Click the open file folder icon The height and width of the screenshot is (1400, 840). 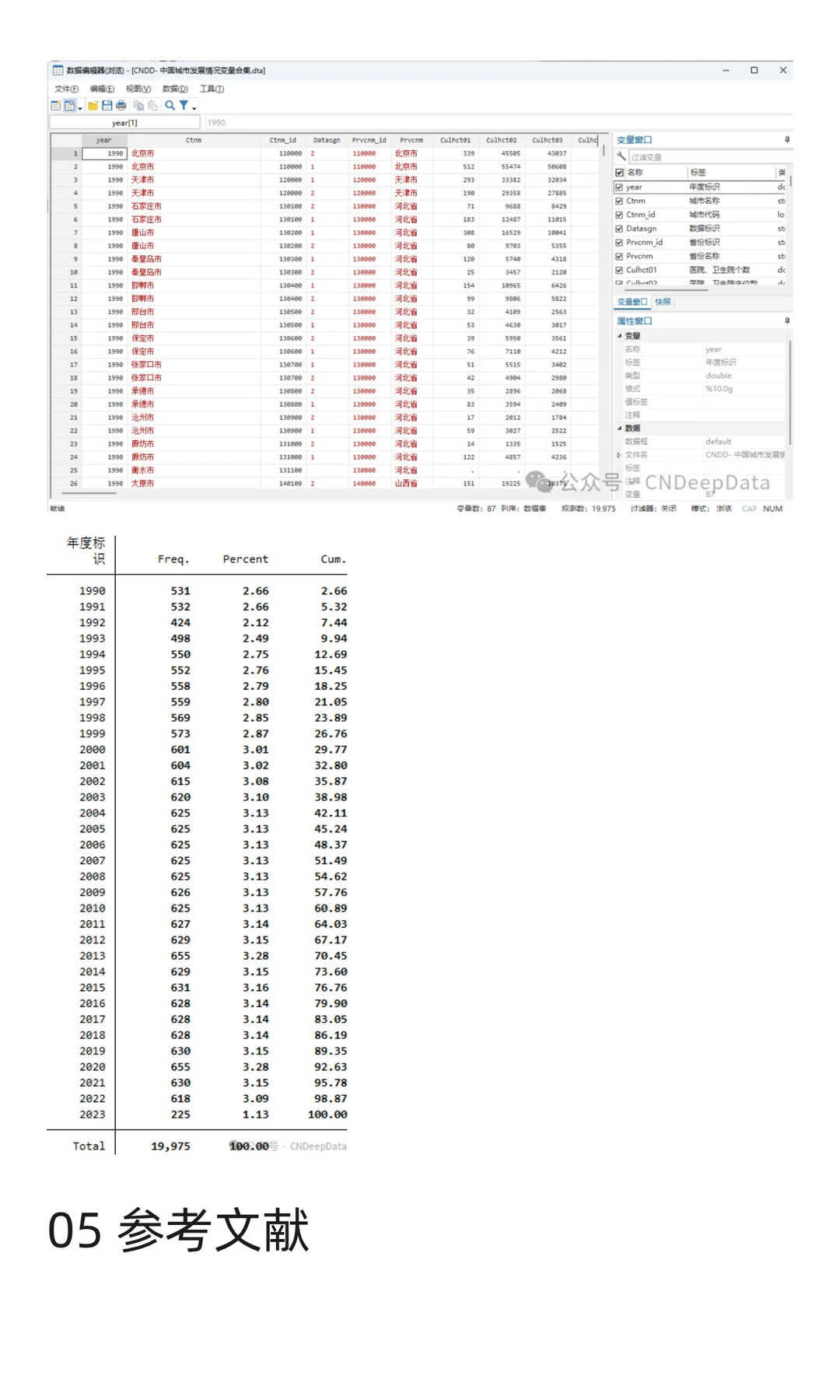pyautogui.click(x=93, y=106)
